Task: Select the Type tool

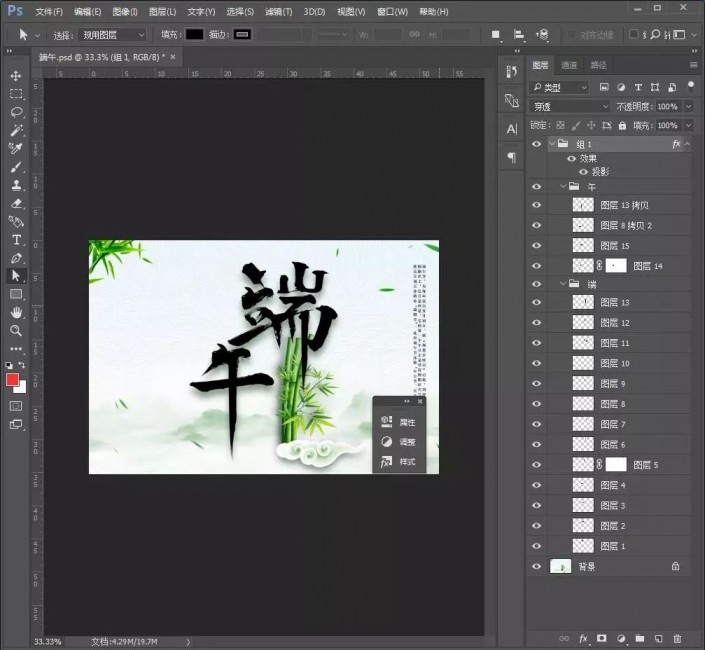Action: [16, 240]
